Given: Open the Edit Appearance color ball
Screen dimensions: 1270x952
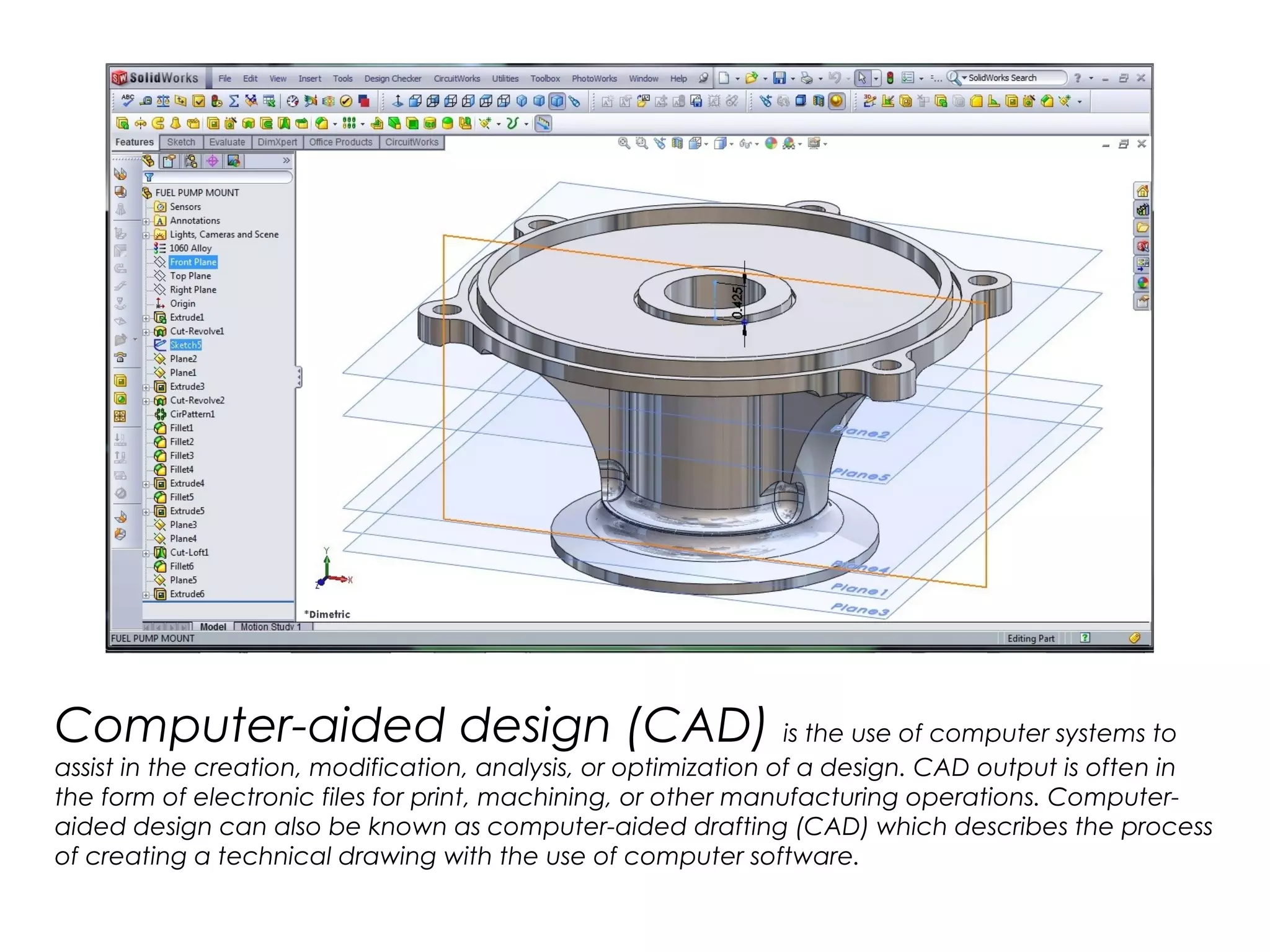Looking at the screenshot, I should pyautogui.click(x=771, y=144).
